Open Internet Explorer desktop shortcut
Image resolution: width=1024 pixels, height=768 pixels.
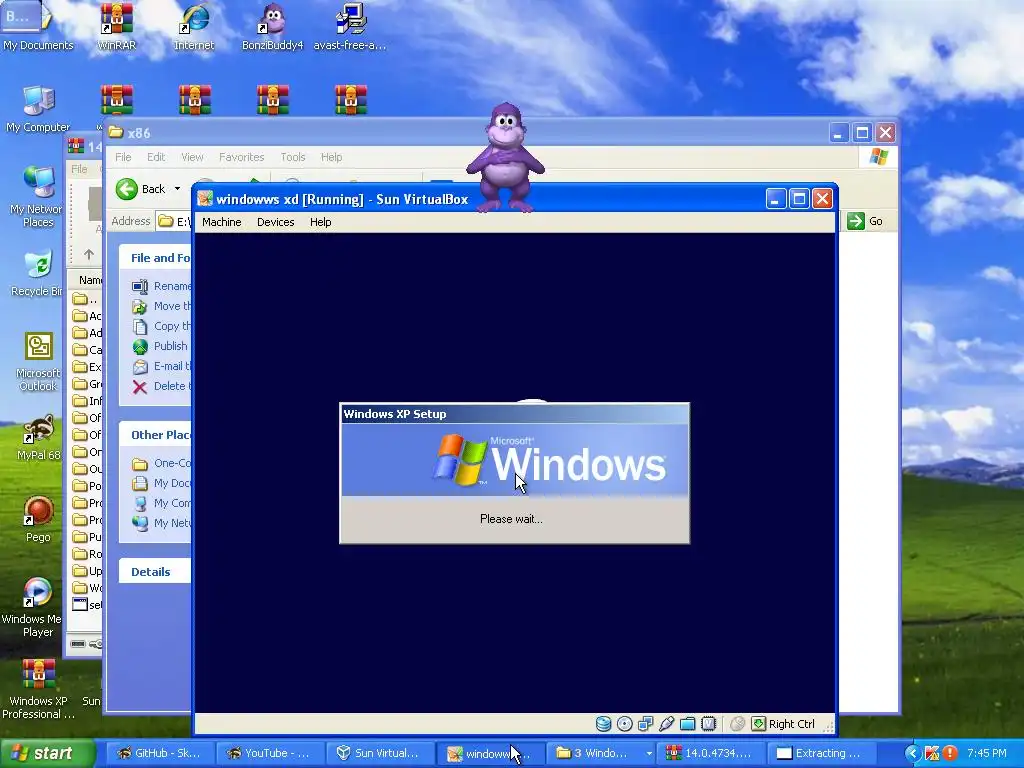tap(194, 26)
